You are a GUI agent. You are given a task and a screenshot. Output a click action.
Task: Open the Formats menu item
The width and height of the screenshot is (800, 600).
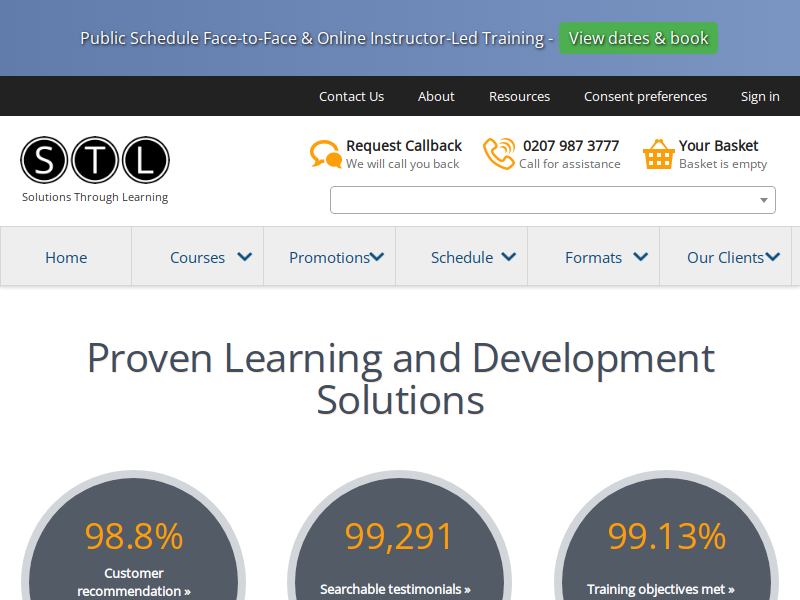point(593,257)
